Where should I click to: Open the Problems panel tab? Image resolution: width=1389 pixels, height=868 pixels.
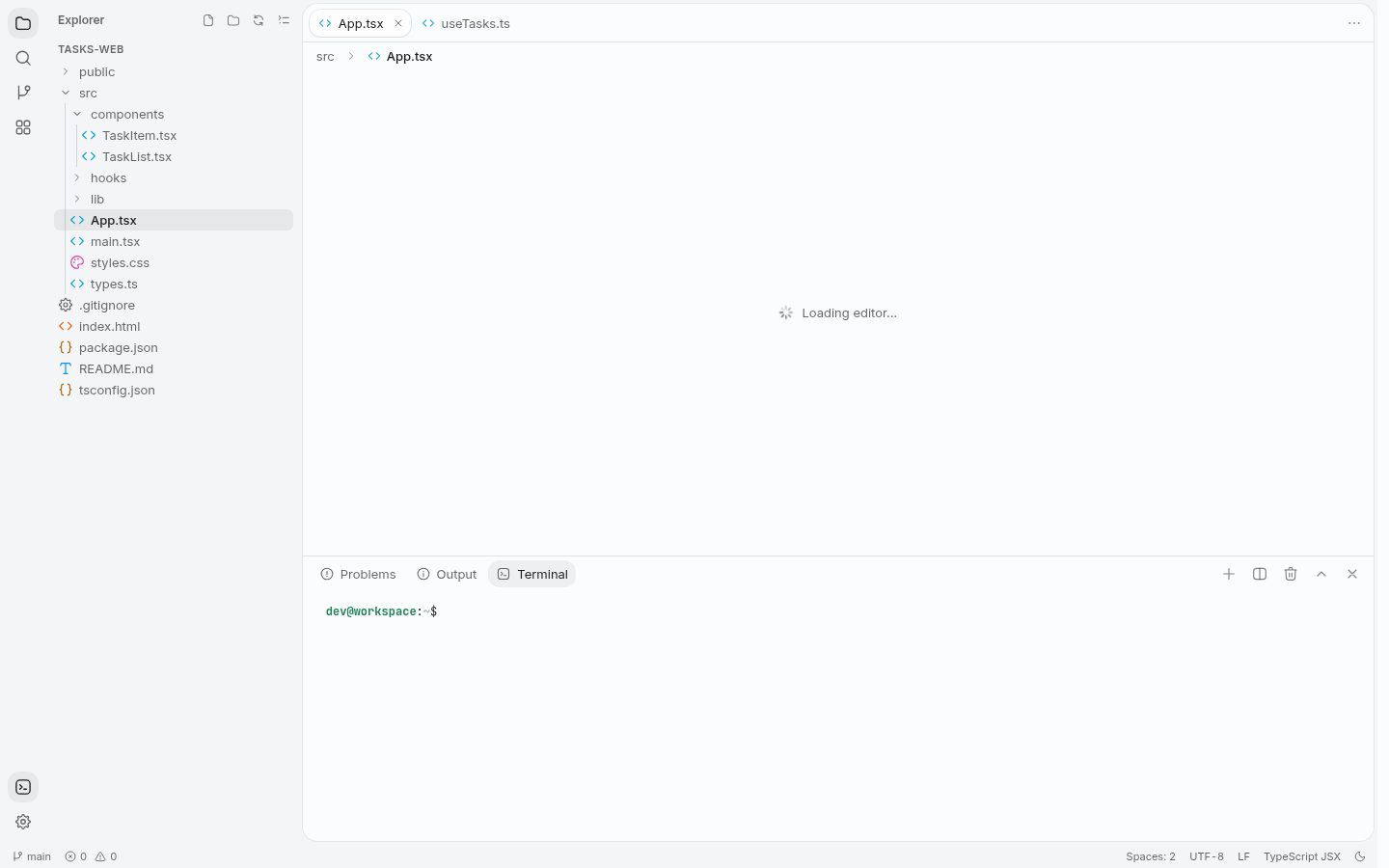point(358,574)
